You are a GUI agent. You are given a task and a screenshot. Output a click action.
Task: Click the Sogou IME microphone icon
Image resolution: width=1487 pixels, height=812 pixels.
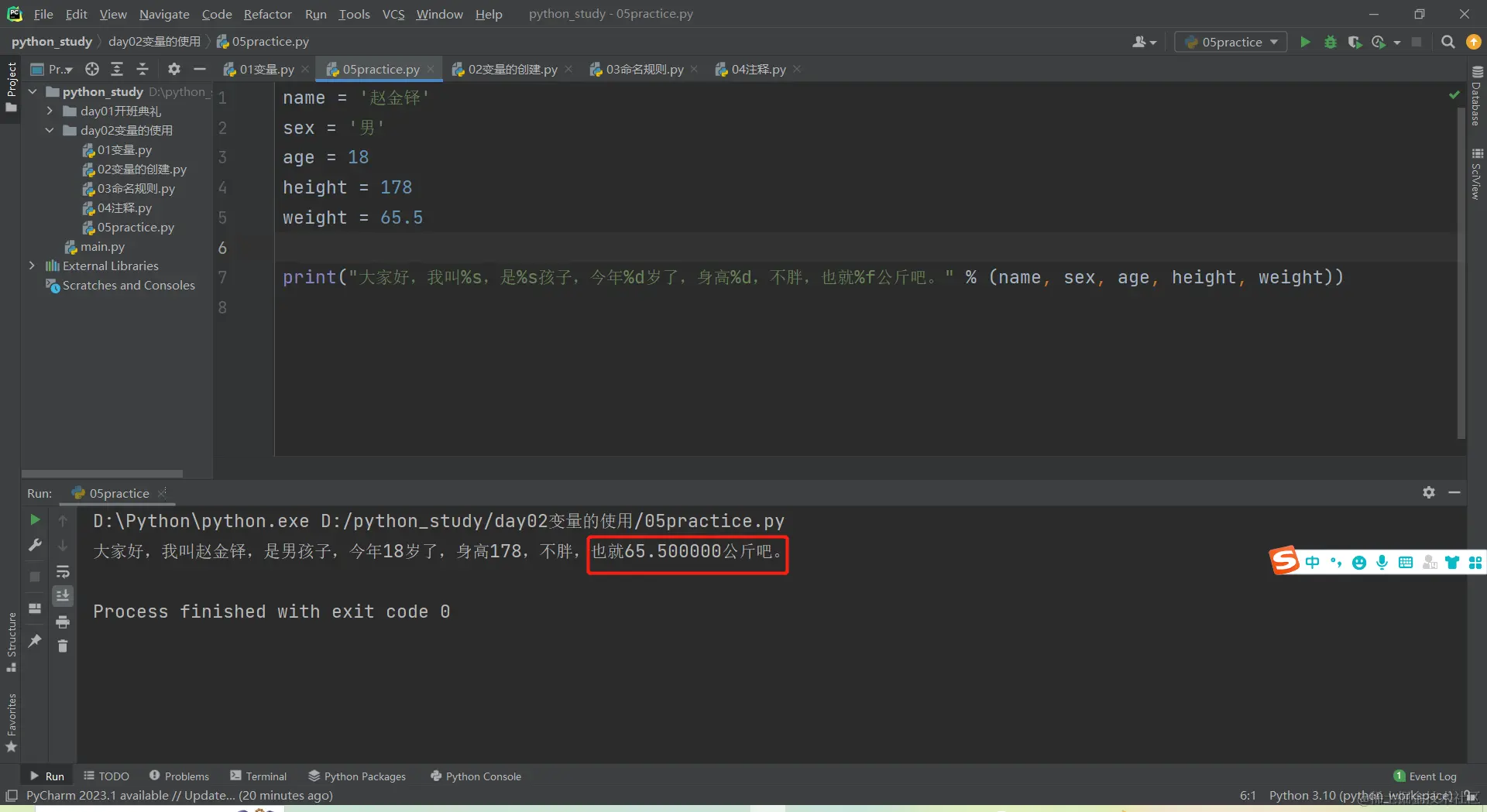click(1382, 562)
